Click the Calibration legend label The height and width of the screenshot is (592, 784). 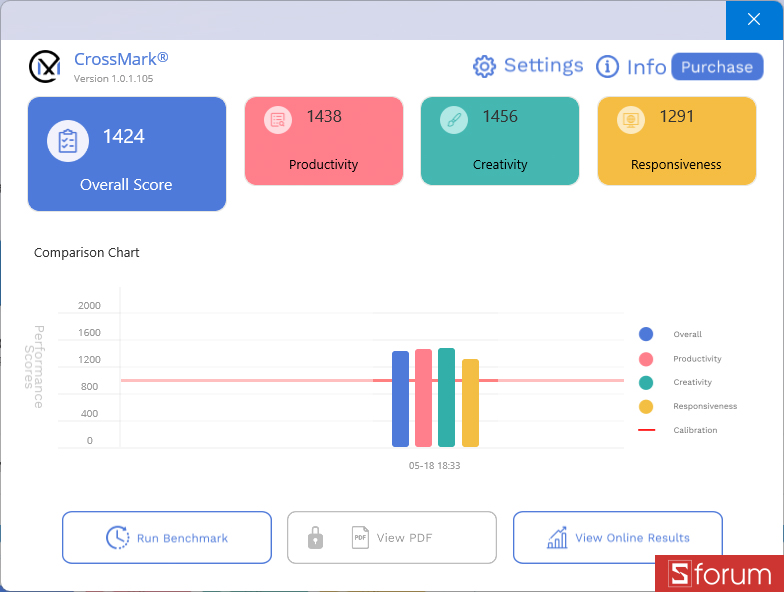pos(695,430)
